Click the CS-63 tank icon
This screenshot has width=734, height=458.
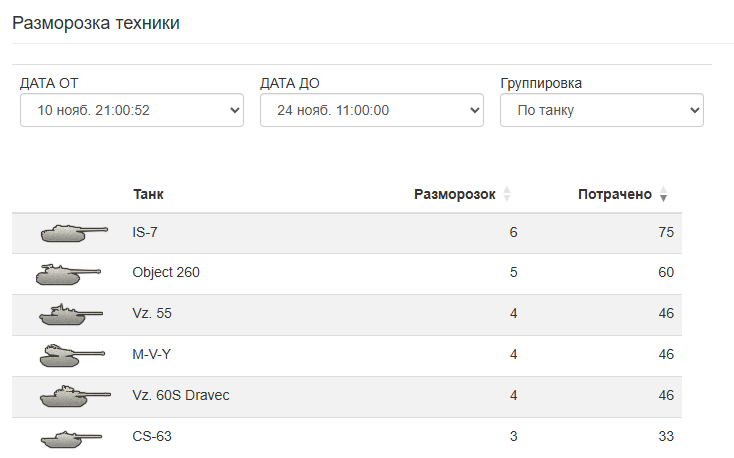coord(72,438)
